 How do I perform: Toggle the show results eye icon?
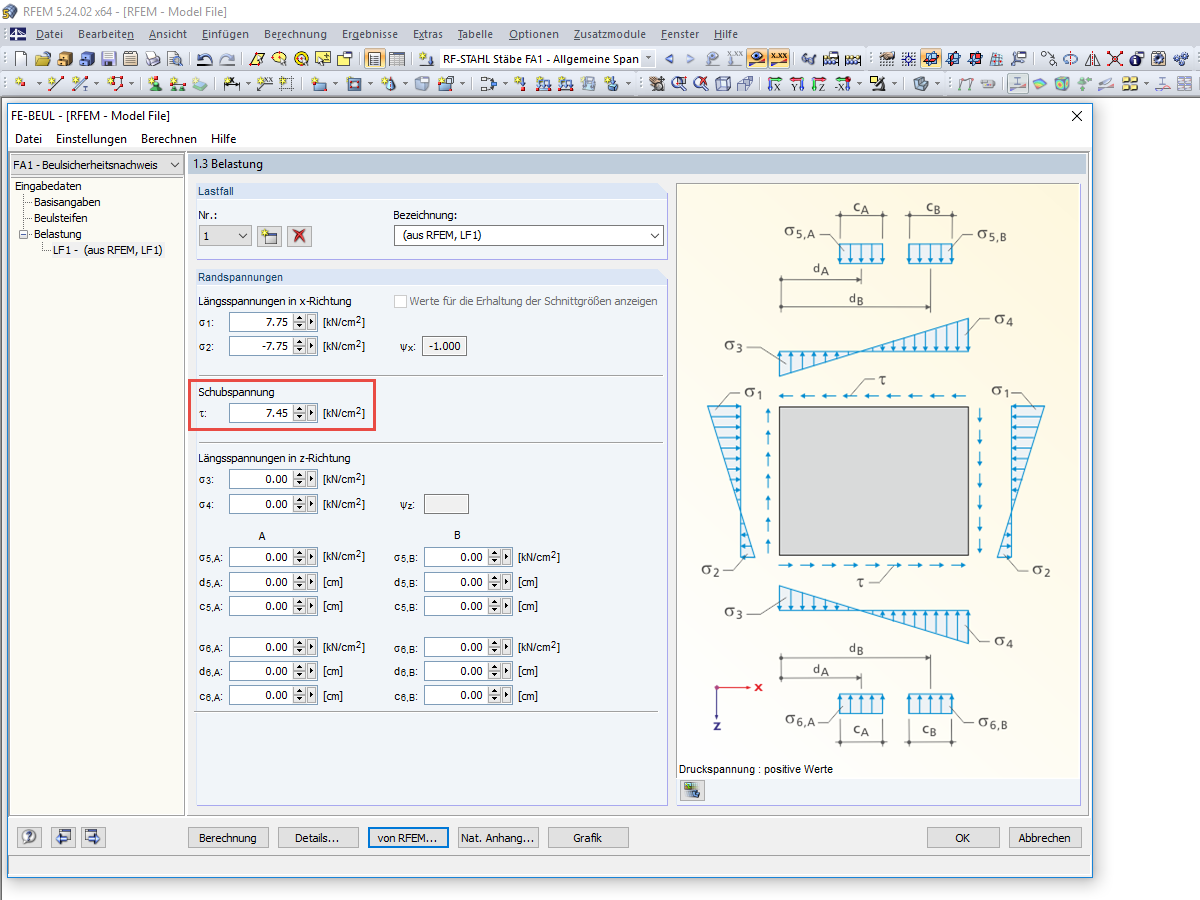click(757, 59)
